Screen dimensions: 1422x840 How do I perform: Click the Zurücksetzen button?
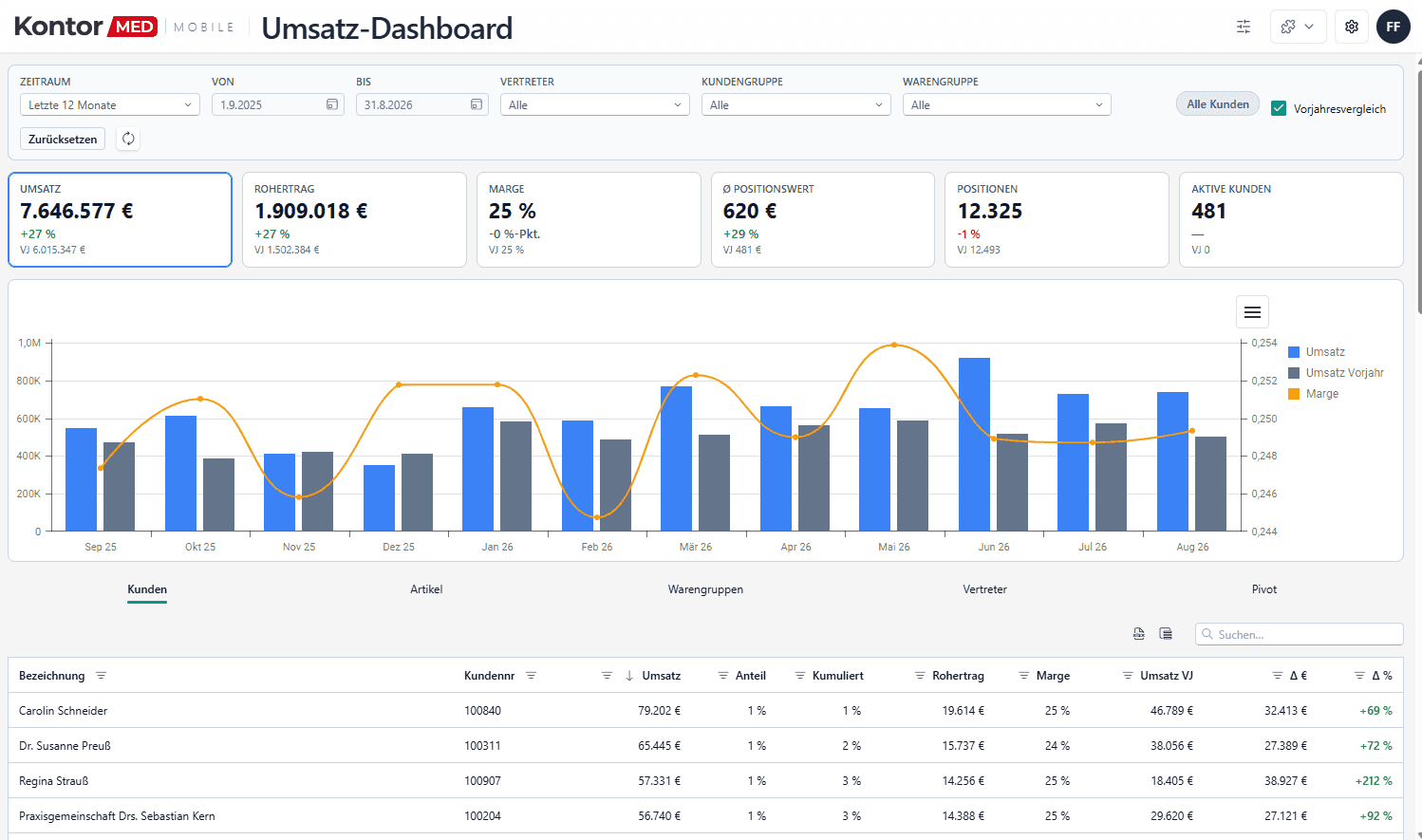click(63, 139)
